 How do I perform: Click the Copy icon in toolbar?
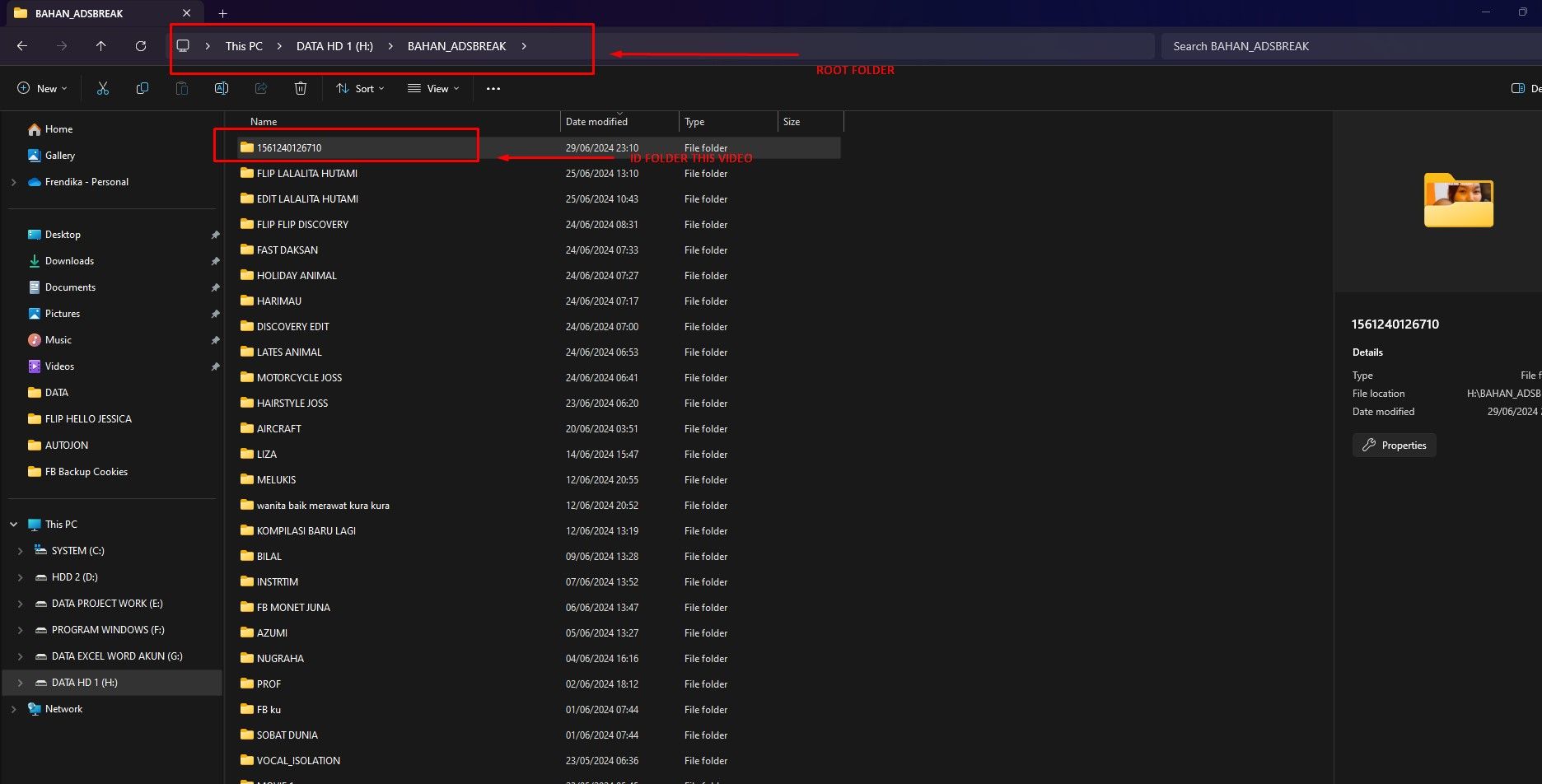pyautogui.click(x=143, y=89)
